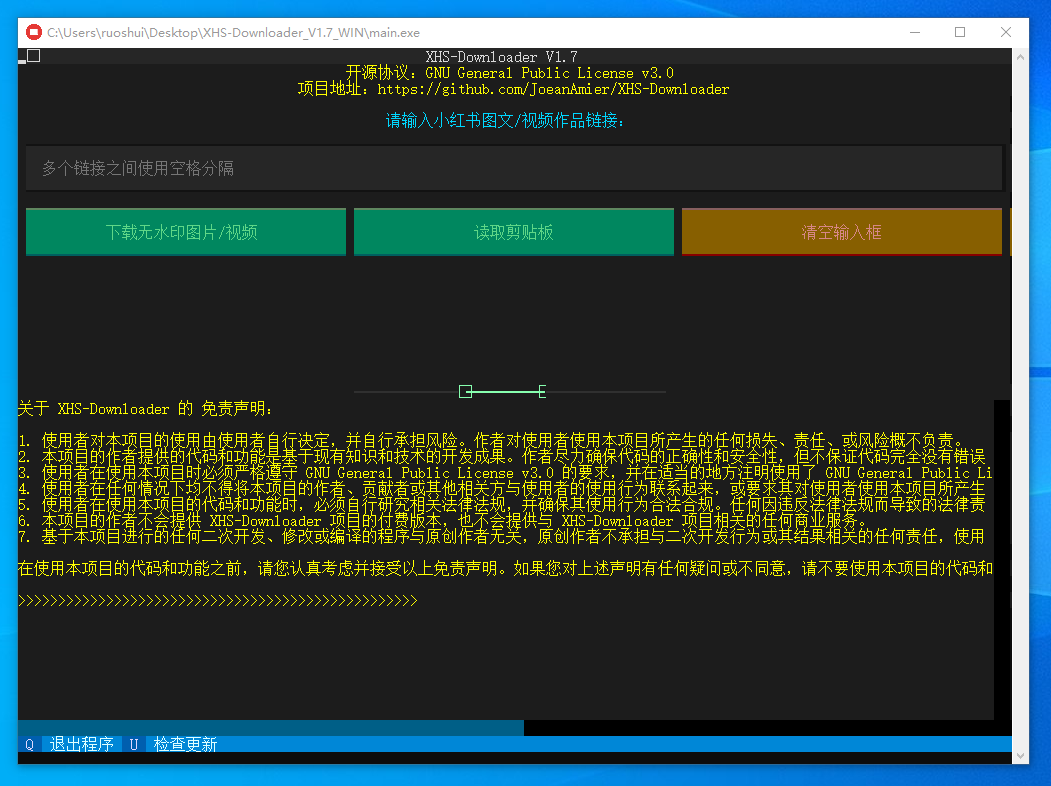
Task: Select 退出程序 in the footer bar
Action: point(84,744)
